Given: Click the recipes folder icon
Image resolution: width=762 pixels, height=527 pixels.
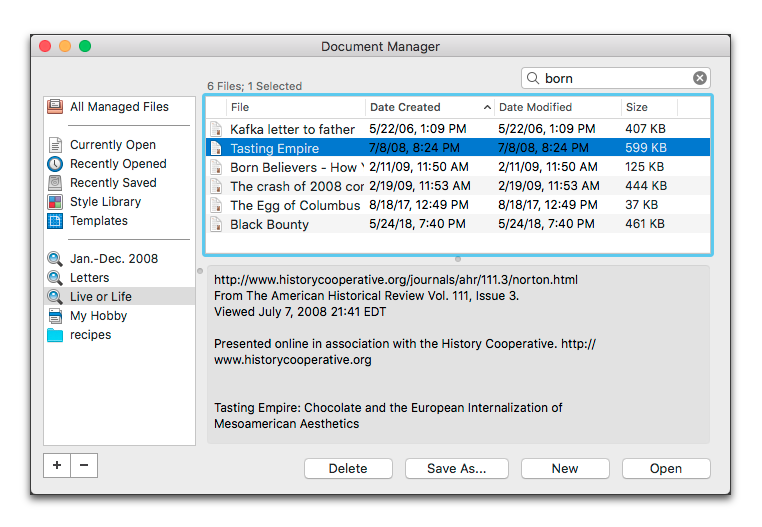Looking at the screenshot, I should click(x=55, y=335).
